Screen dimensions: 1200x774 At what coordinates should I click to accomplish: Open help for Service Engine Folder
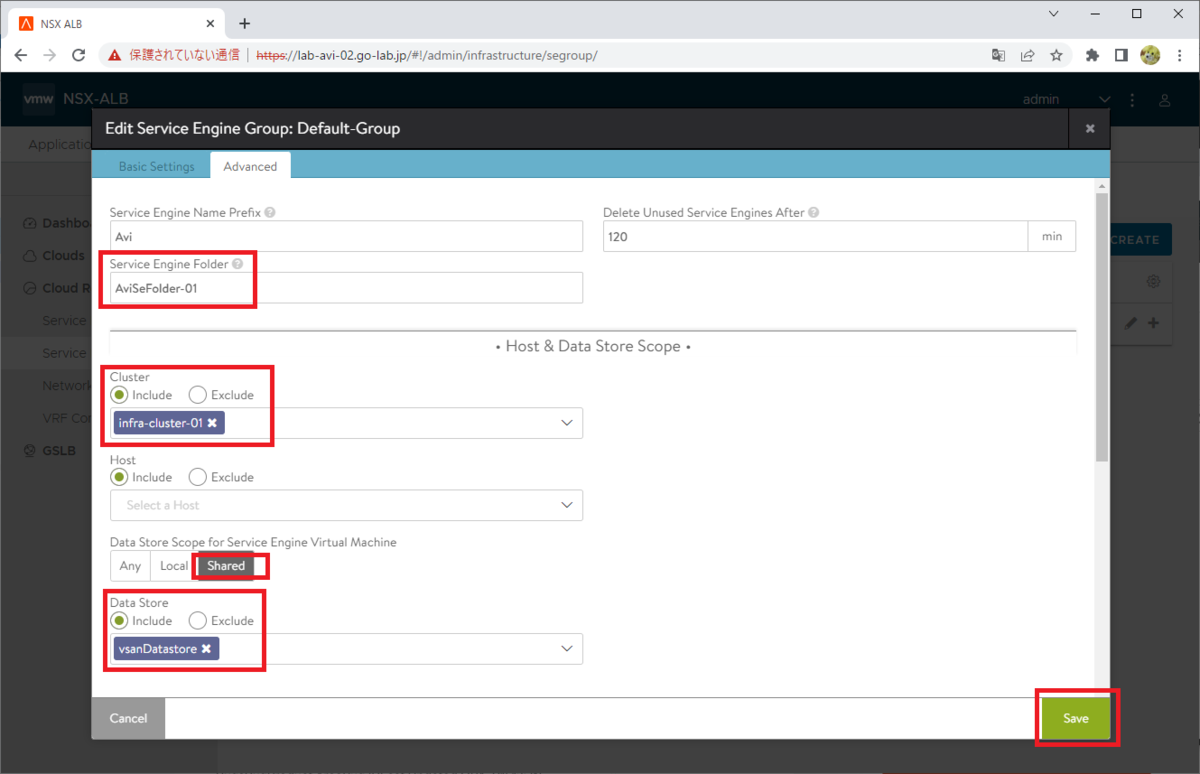(237, 264)
